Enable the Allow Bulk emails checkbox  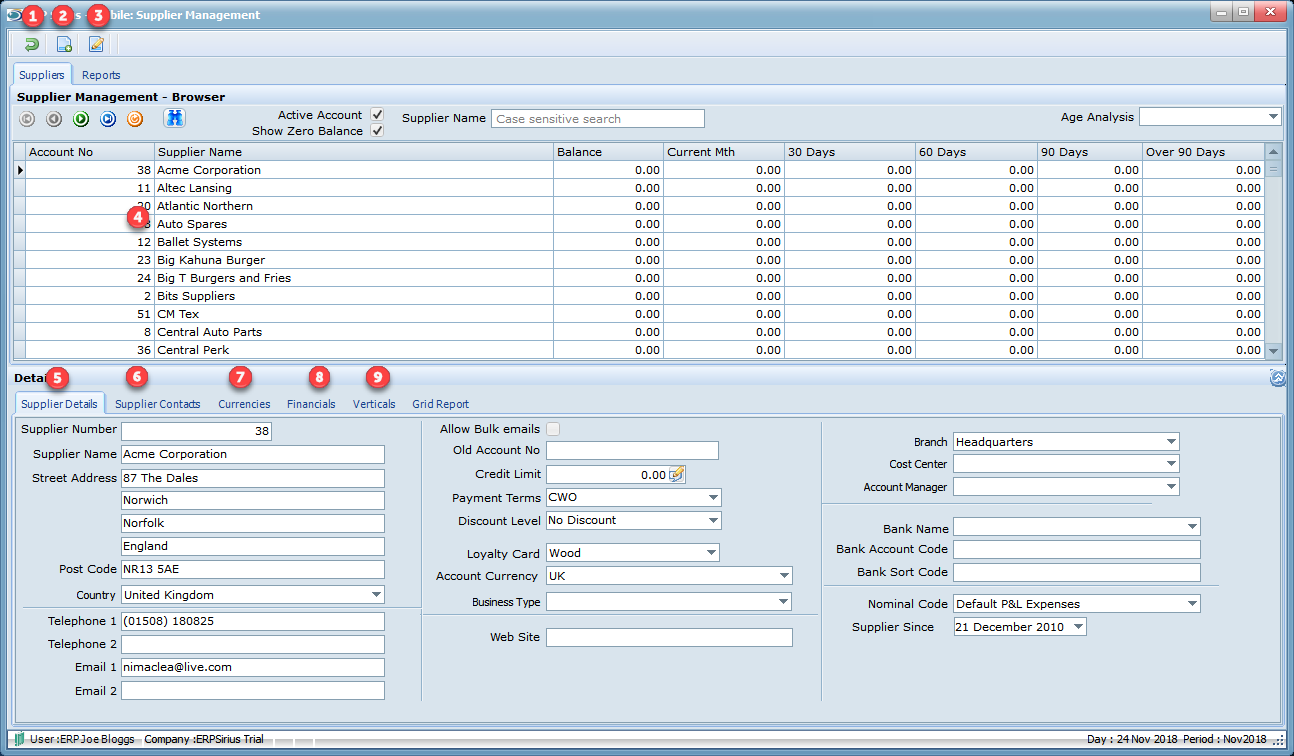[553, 429]
